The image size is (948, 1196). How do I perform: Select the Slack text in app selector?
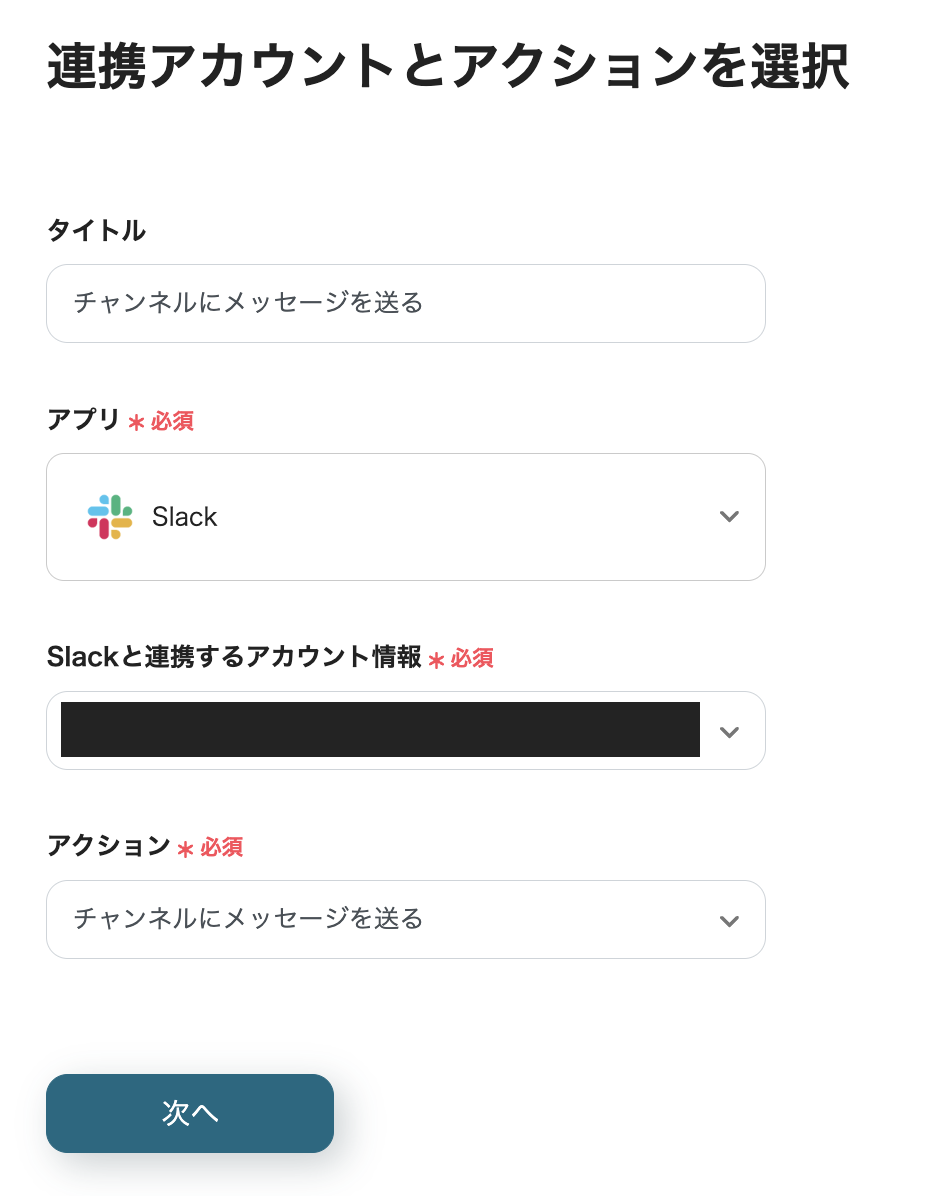tap(184, 517)
